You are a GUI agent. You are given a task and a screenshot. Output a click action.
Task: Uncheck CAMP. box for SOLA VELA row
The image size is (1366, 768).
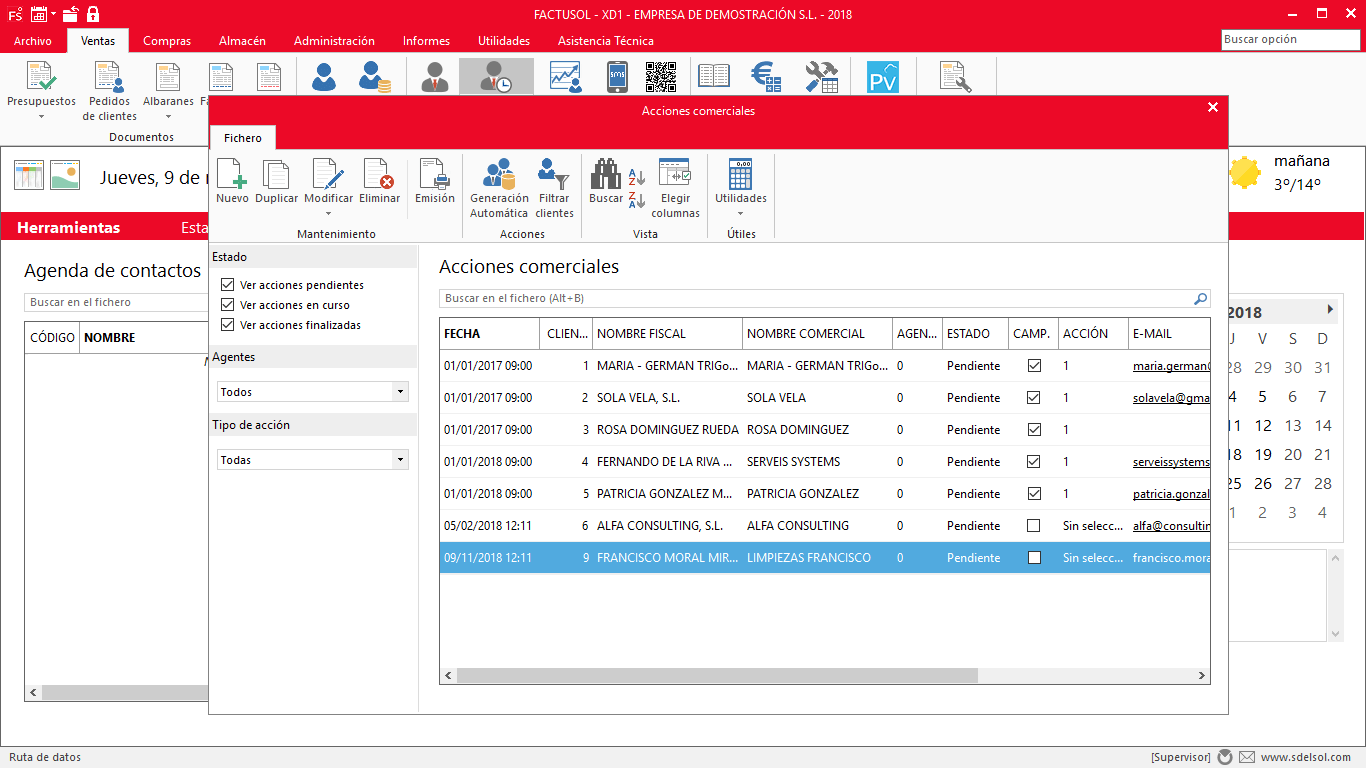click(1034, 398)
